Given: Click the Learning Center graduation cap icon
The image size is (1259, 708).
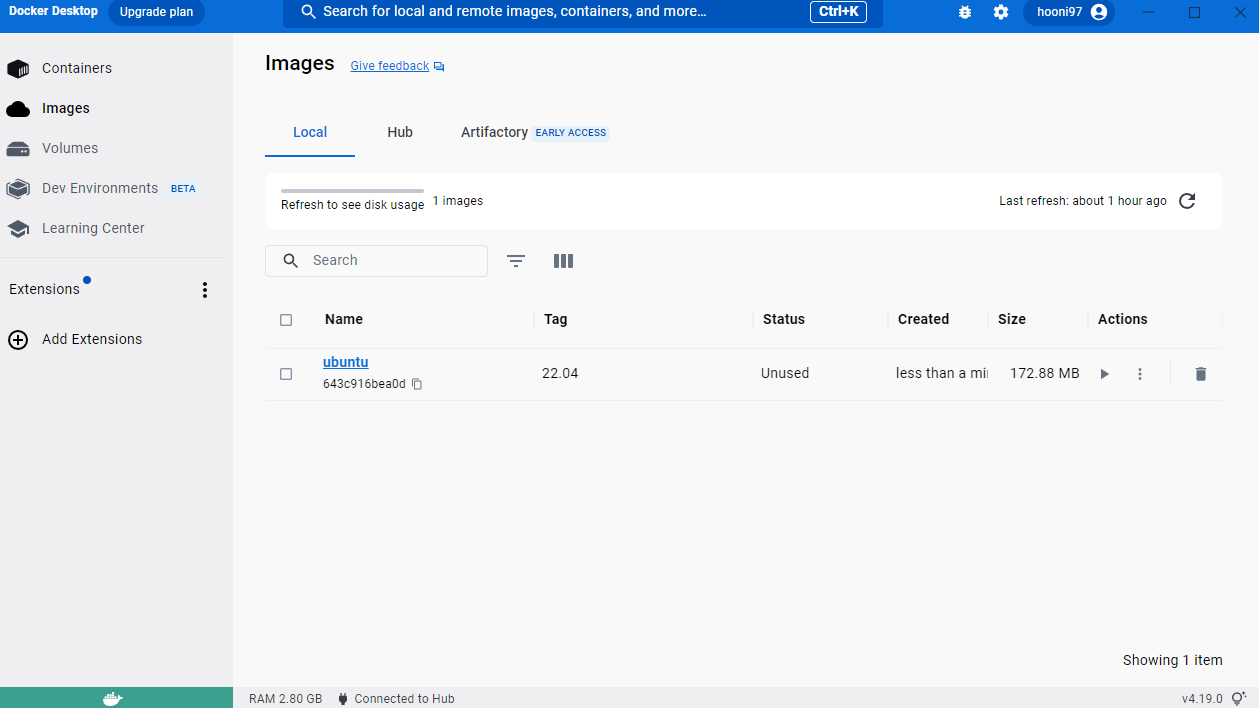Looking at the screenshot, I should point(18,229).
